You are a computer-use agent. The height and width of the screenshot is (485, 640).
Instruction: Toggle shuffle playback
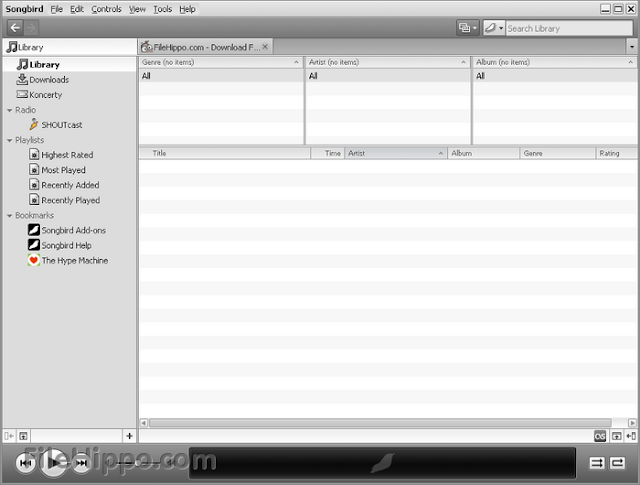click(x=597, y=463)
